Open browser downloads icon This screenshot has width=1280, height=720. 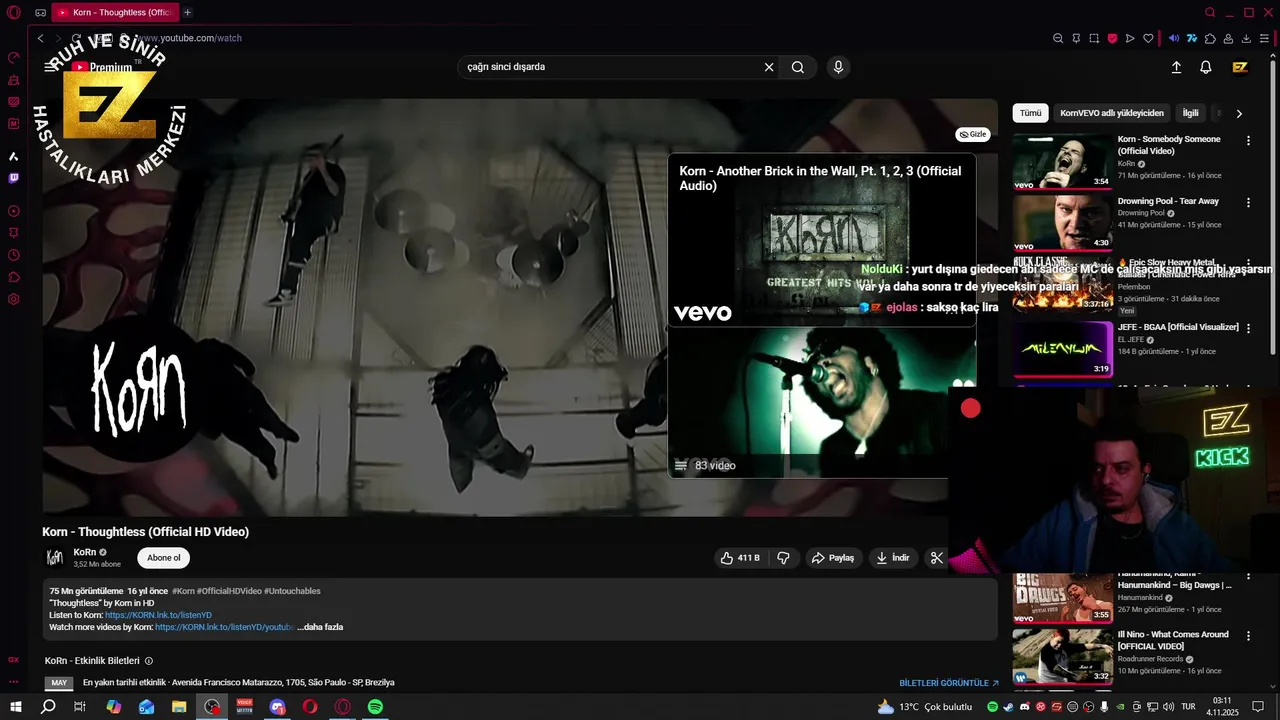point(1246,39)
